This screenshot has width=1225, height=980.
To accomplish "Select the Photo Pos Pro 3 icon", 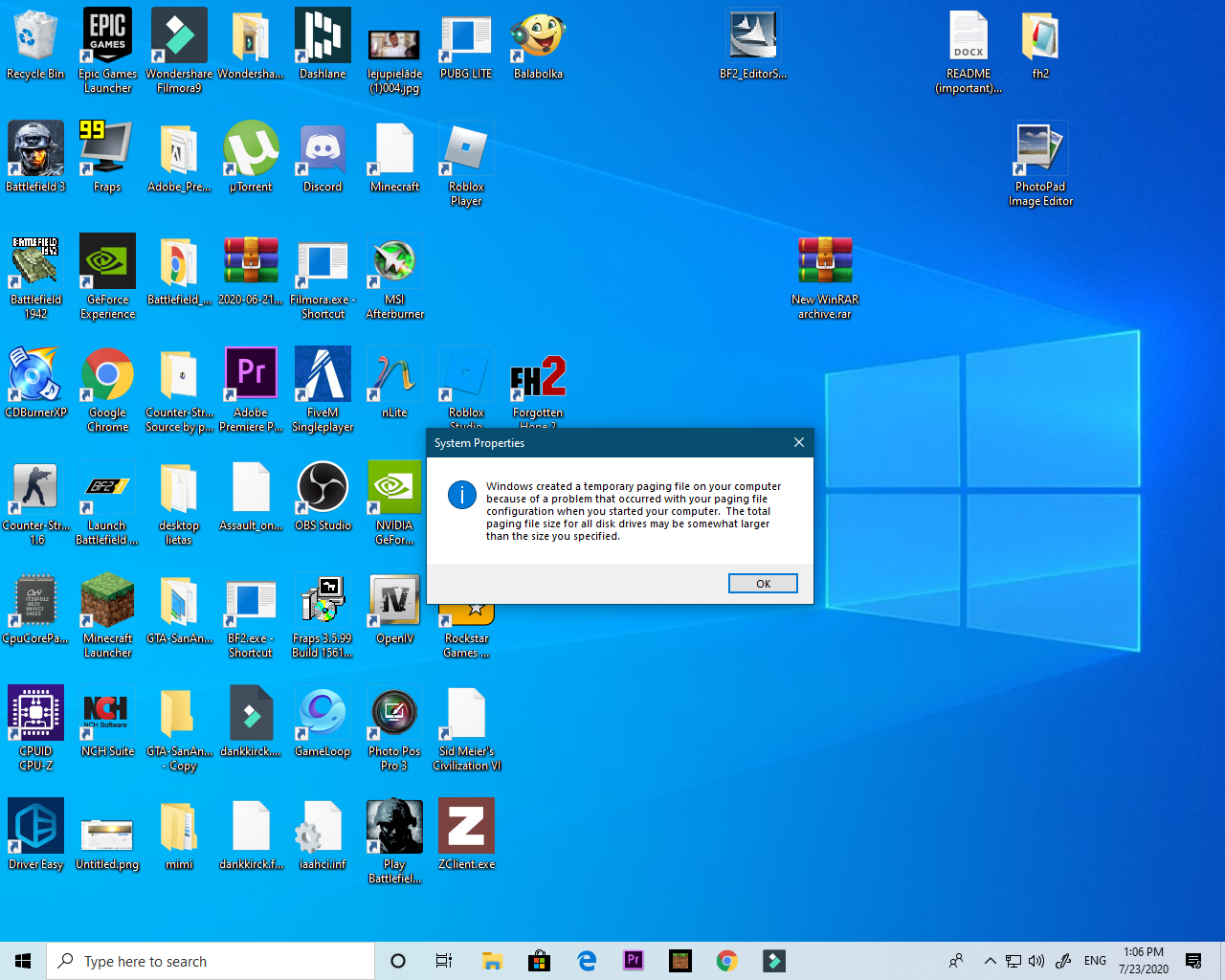I will click(x=394, y=729).
